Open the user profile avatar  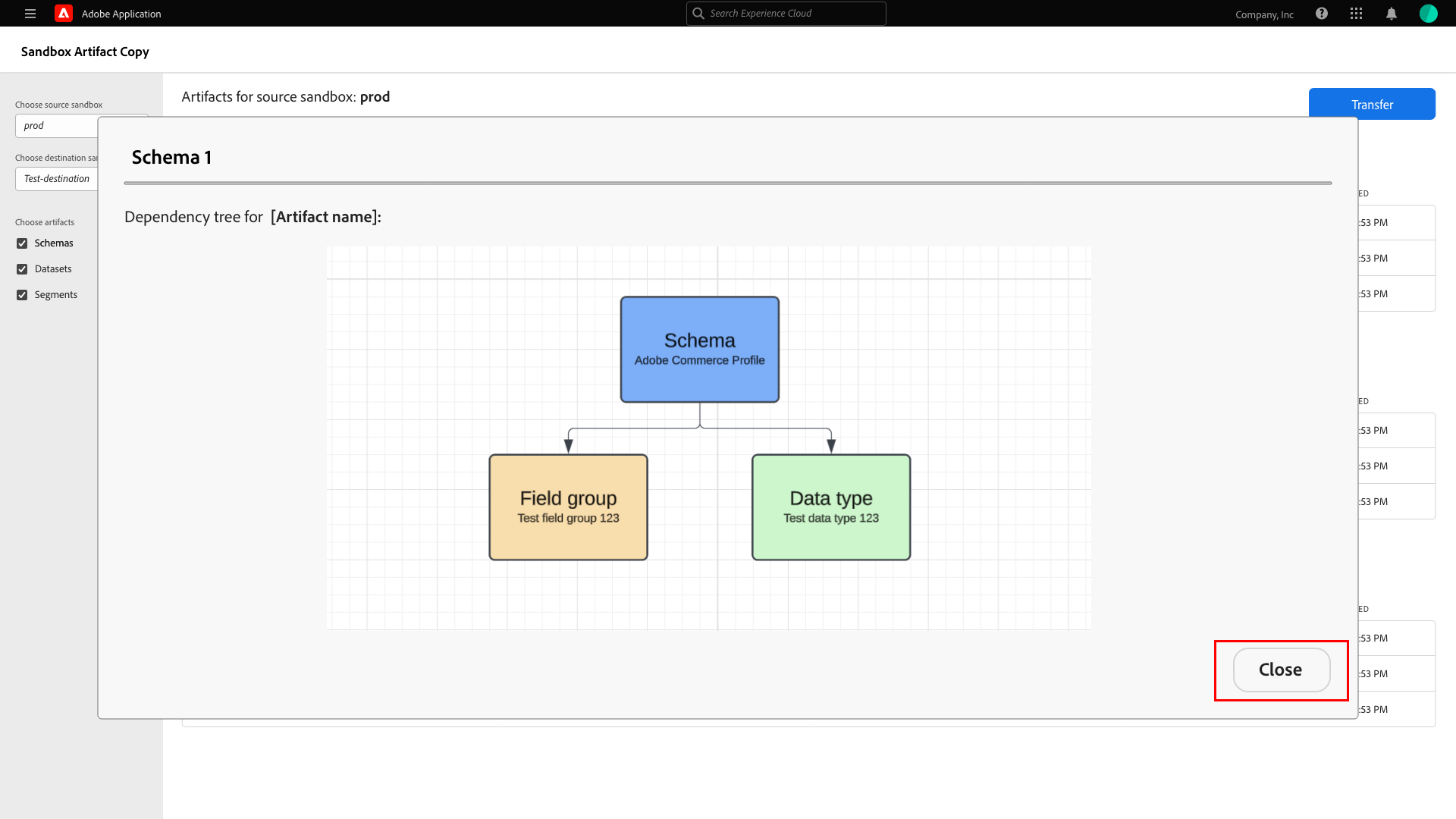point(1428,14)
